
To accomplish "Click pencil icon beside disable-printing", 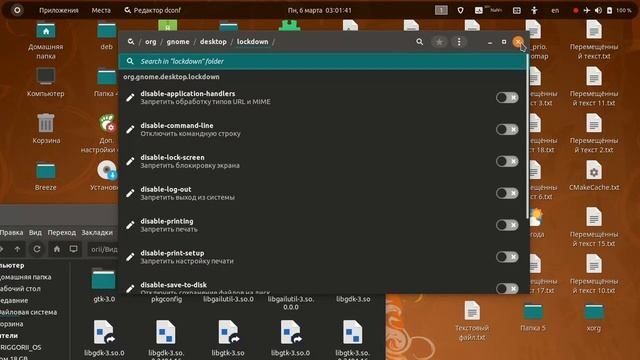I will tap(130, 225).
